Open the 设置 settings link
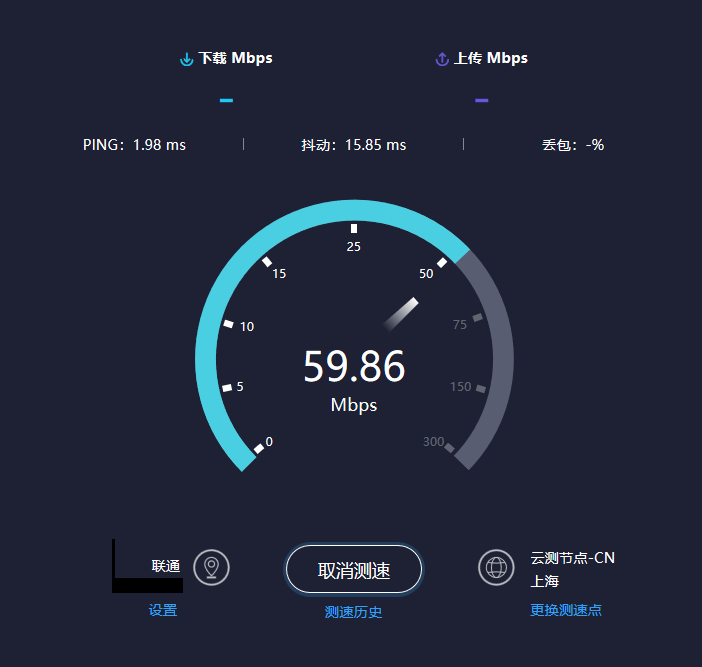The image size is (702, 667). click(163, 610)
